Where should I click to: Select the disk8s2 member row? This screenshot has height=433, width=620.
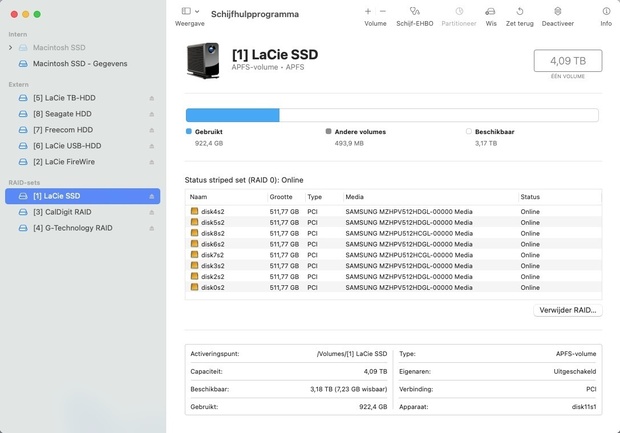pos(393,233)
